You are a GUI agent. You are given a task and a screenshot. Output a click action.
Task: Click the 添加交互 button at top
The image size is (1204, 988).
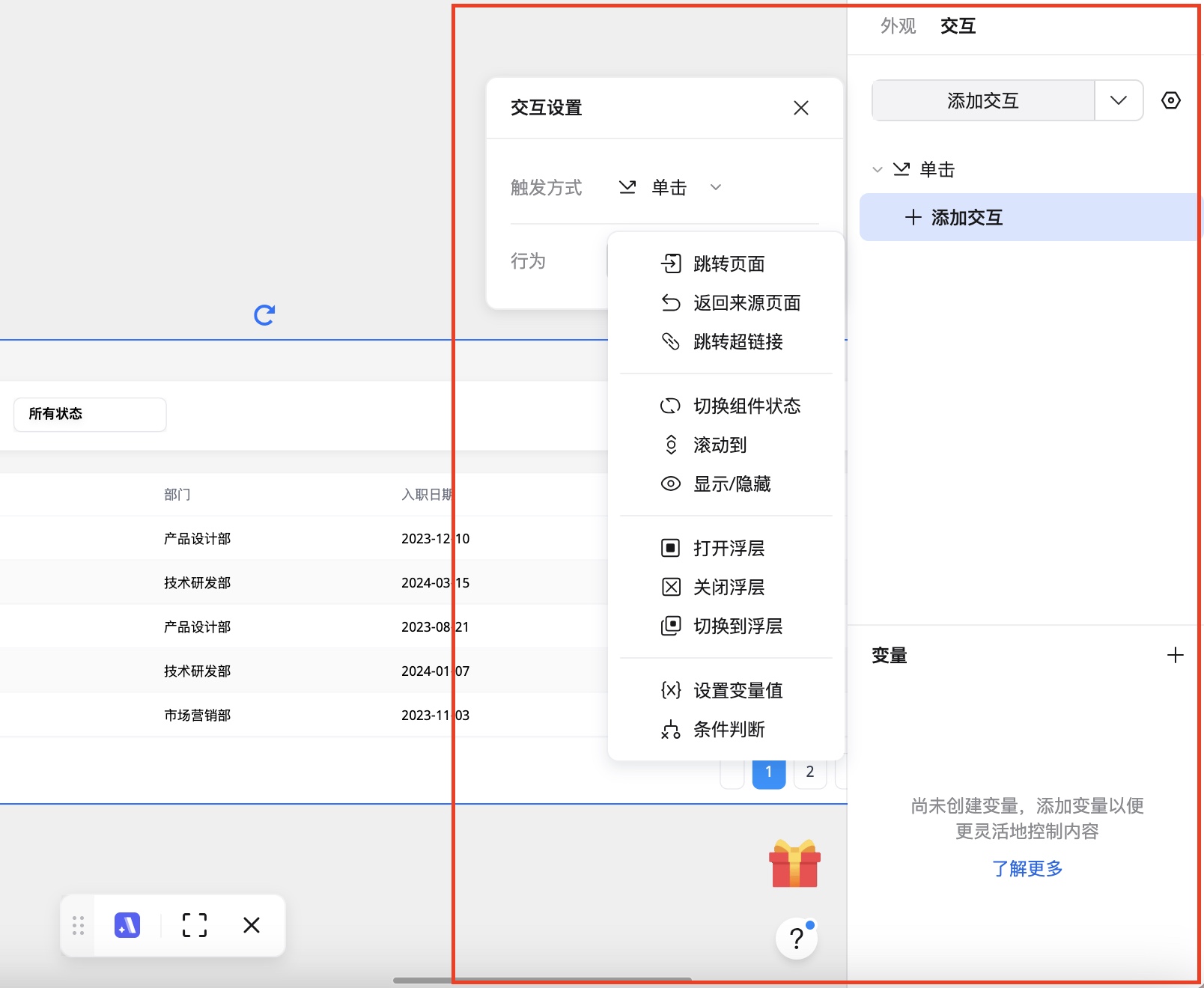point(983,100)
